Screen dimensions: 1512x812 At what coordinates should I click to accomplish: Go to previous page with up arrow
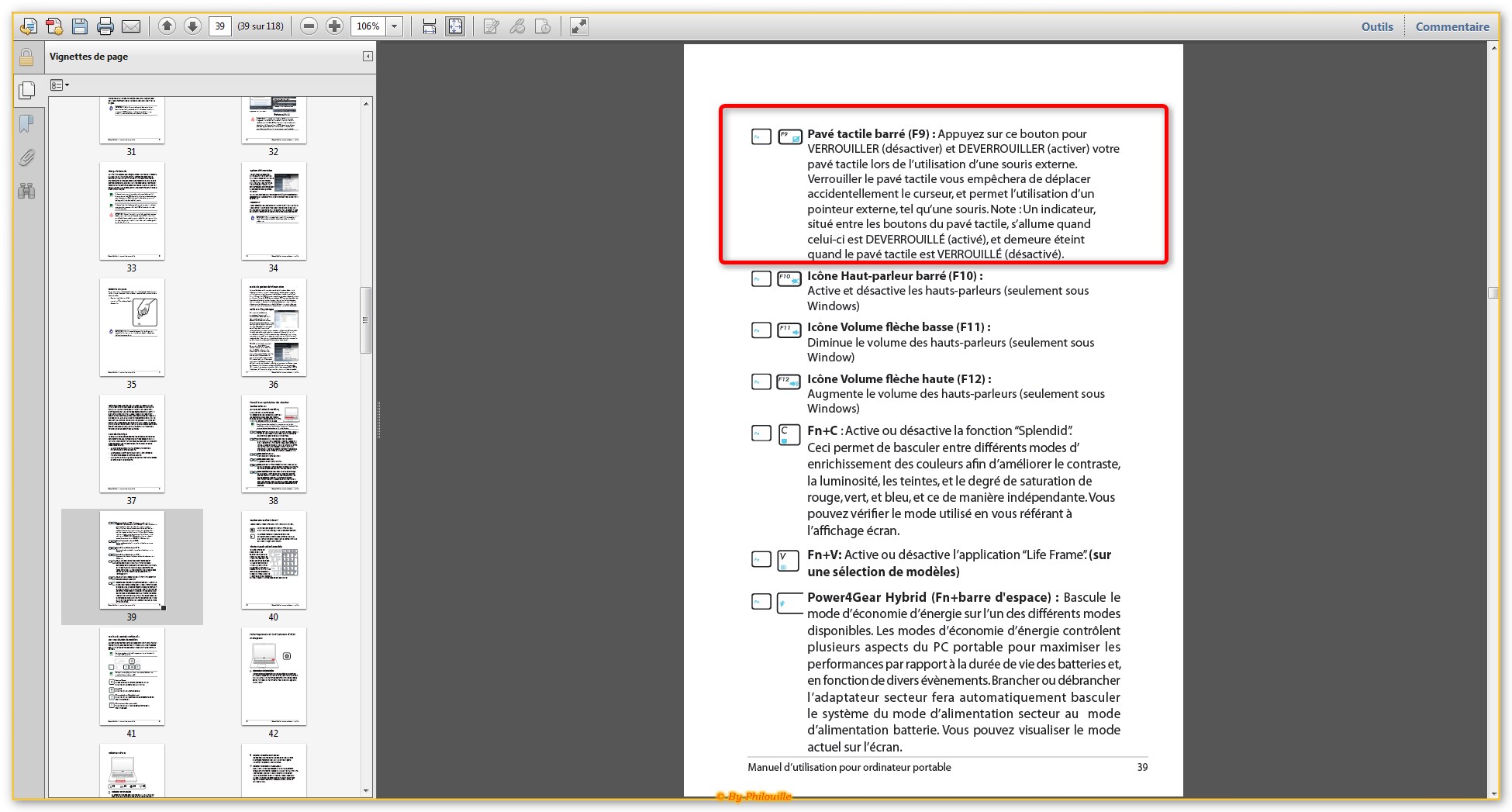tap(167, 26)
